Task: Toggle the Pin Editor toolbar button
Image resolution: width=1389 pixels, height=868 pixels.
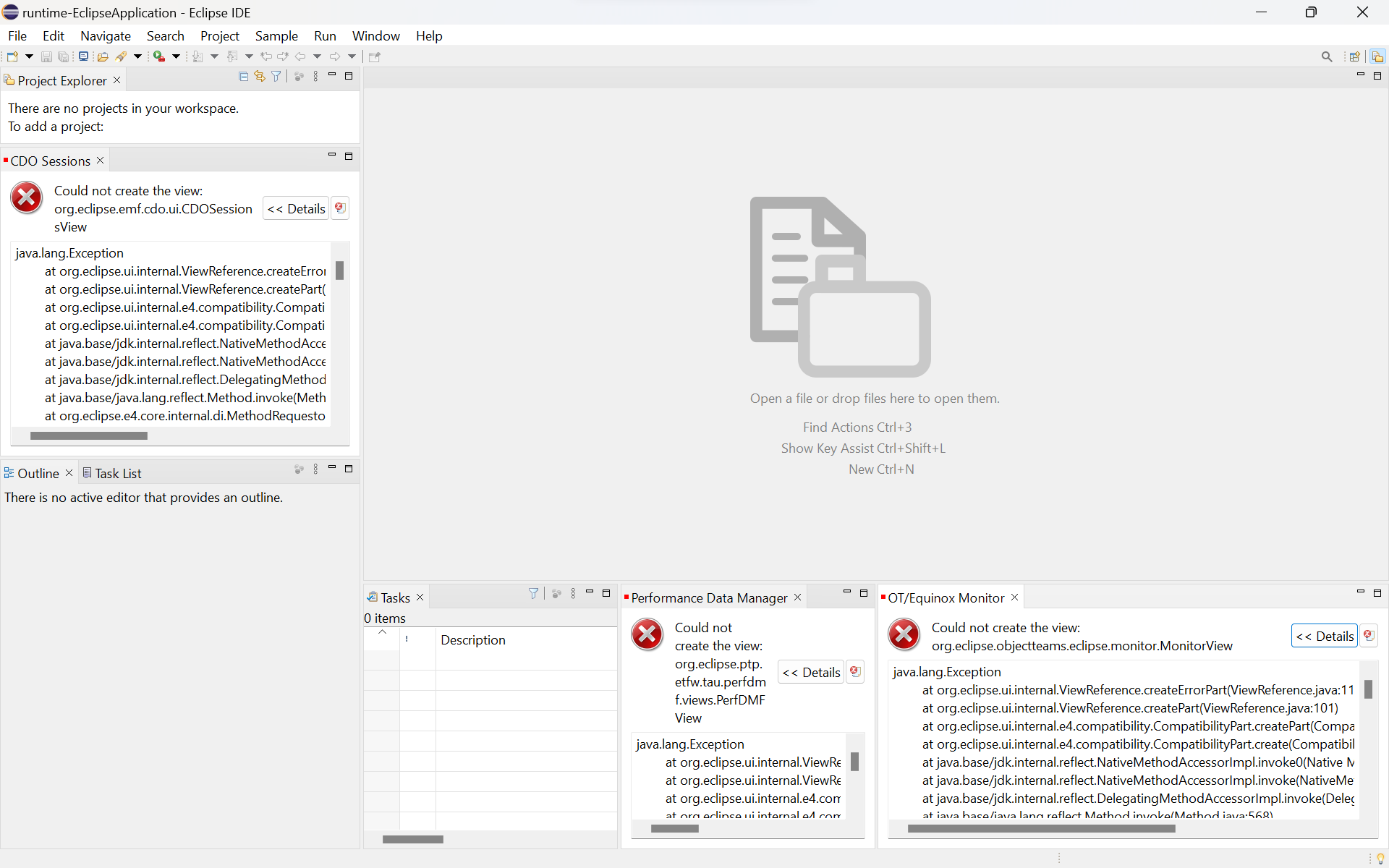Action: (x=375, y=56)
